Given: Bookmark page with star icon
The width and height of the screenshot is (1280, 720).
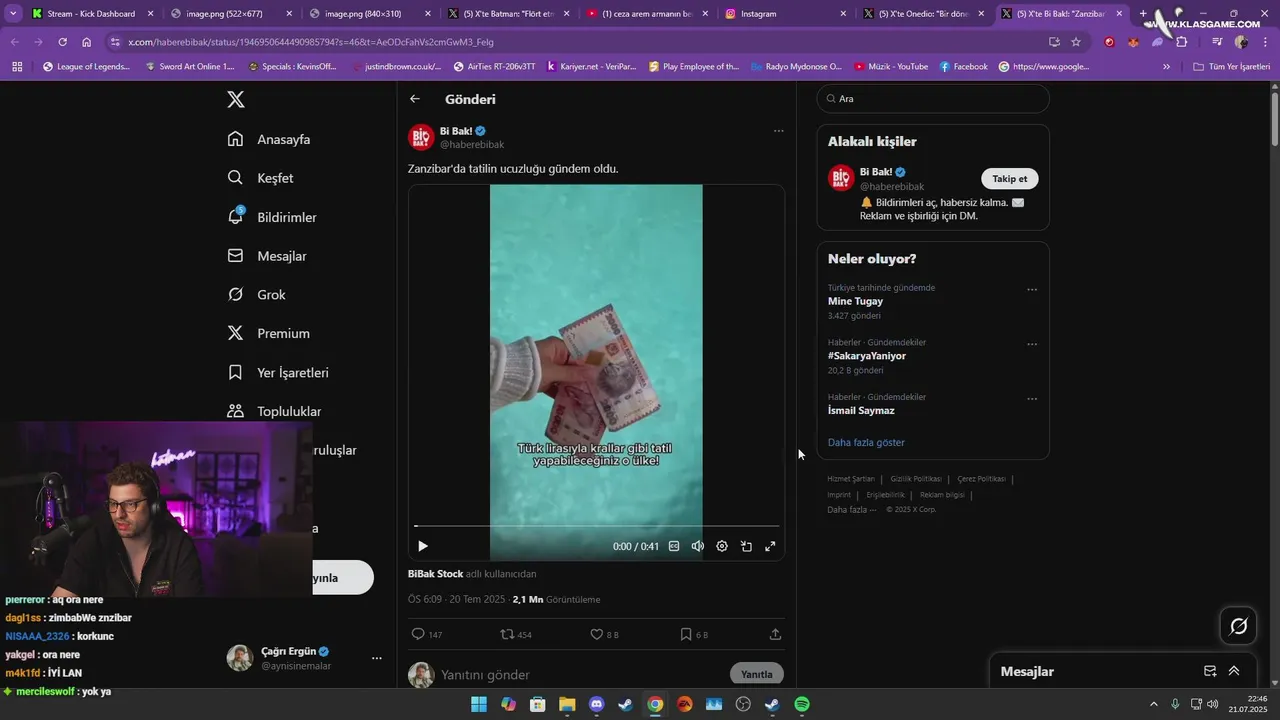Looking at the screenshot, I should 1076,42.
